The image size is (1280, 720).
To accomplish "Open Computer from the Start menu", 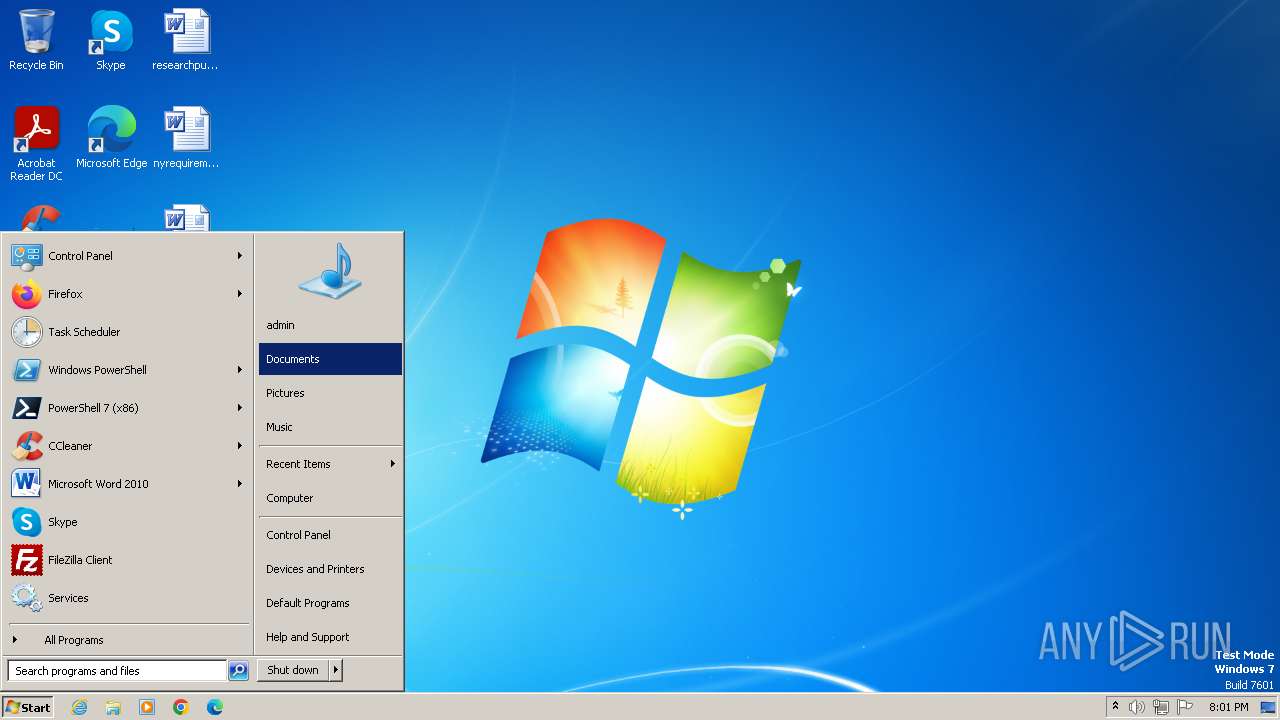I will [x=330, y=498].
